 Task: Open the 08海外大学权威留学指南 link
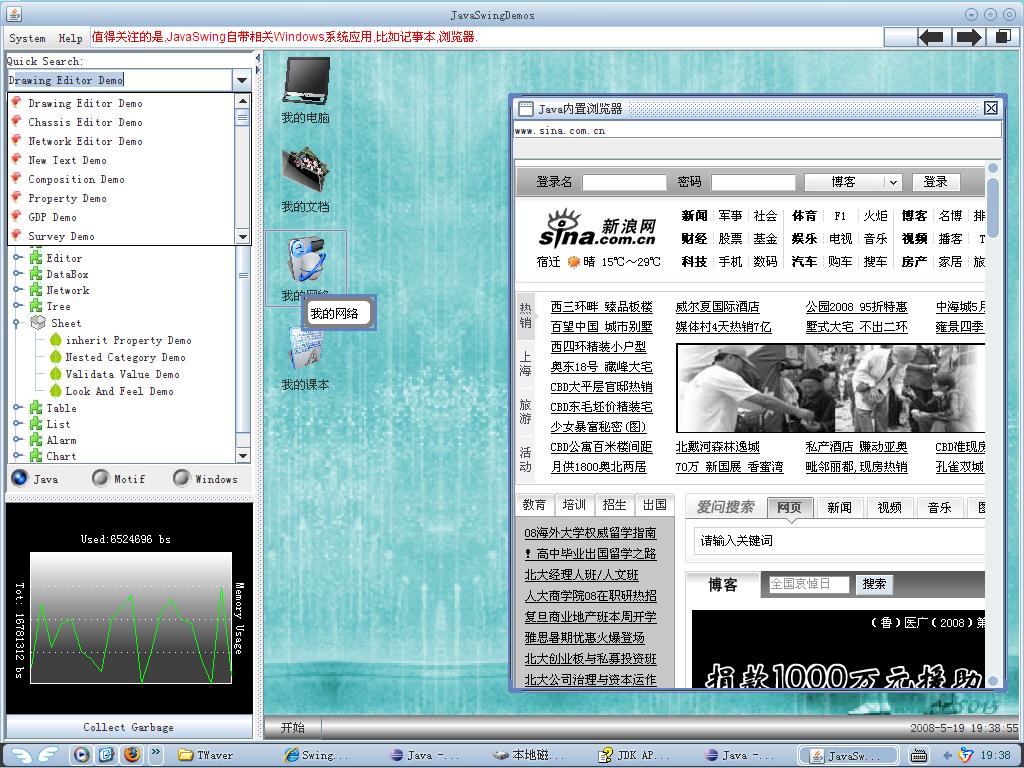point(590,533)
